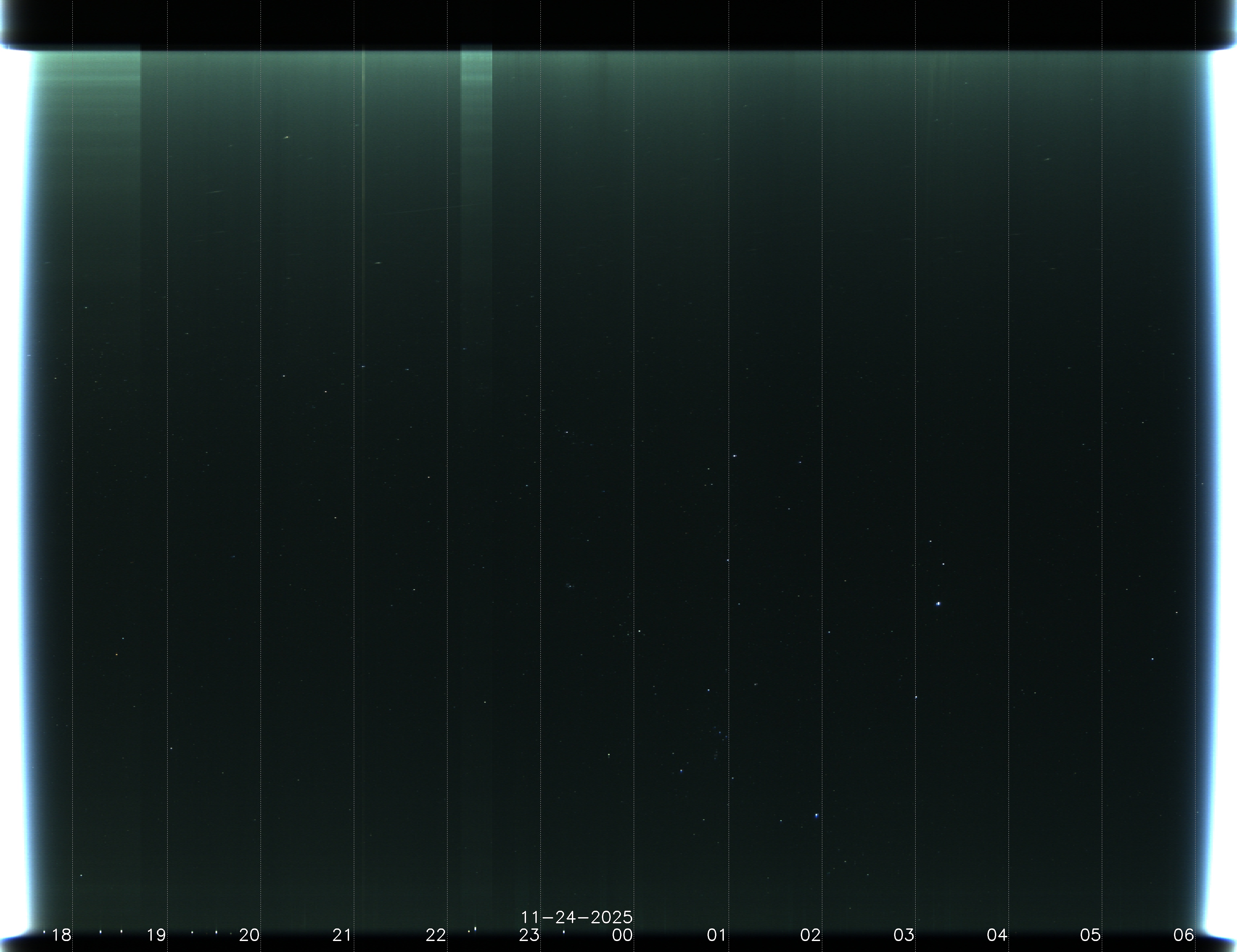Viewport: 1237px width, 952px height.
Task: Select the 06 hour marker
Action: (1183, 935)
